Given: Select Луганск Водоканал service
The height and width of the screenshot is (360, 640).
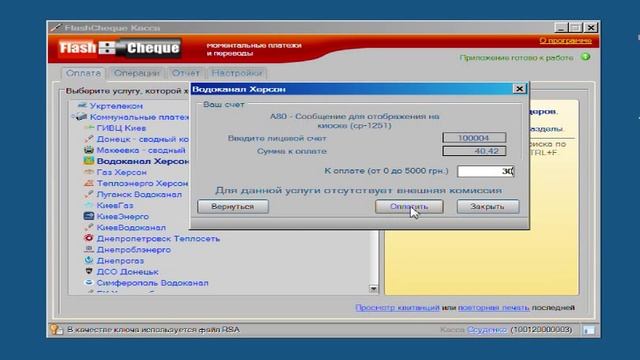Looking at the screenshot, I should (139, 194).
